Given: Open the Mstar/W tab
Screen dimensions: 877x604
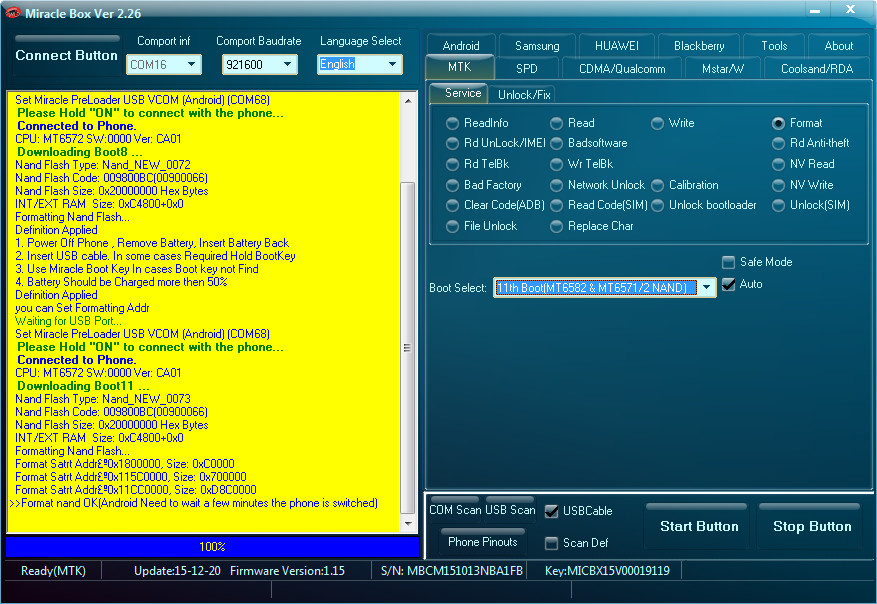Looking at the screenshot, I should [723, 69].
